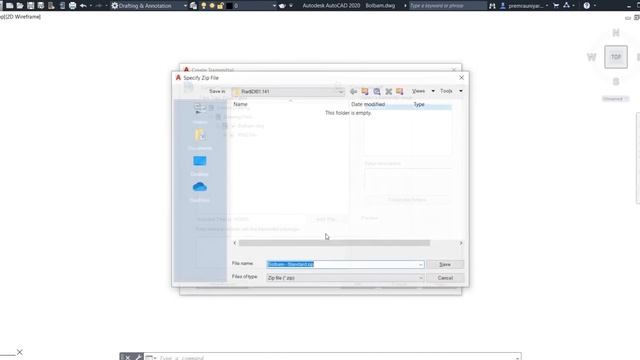Screen dimensions: 640x360
Task: Click the Open file icon in Quick Access toolbar
Action: [x=20, y=6]
